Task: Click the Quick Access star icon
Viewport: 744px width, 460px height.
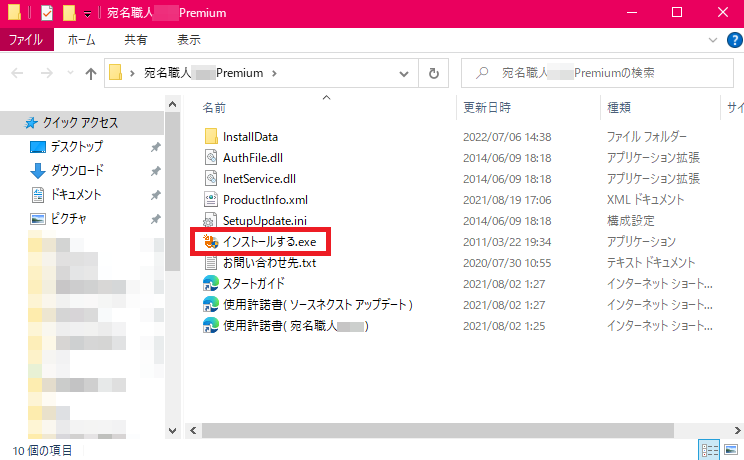Action: coord(31,123)
